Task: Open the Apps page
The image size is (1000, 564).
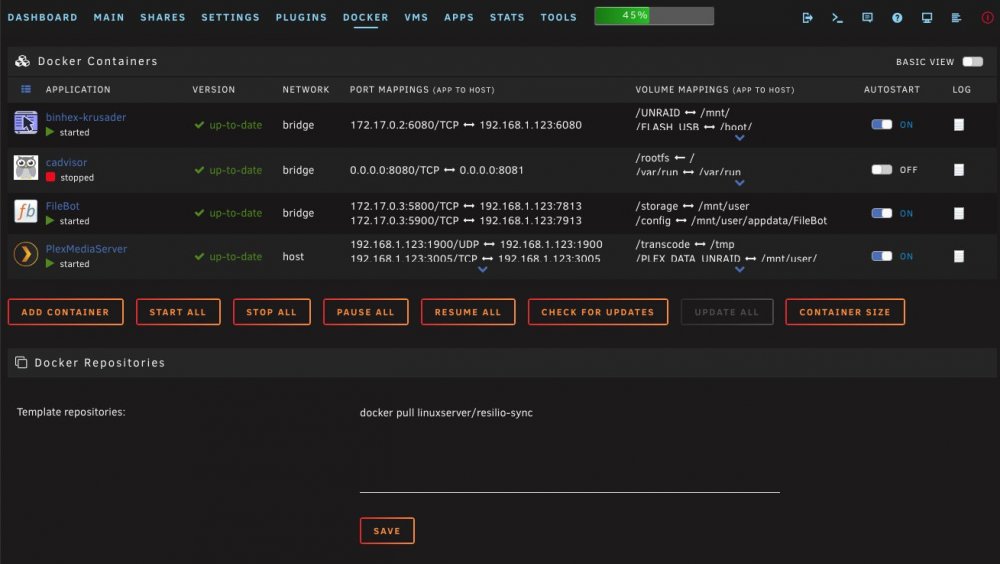Action: coord(459,17)
